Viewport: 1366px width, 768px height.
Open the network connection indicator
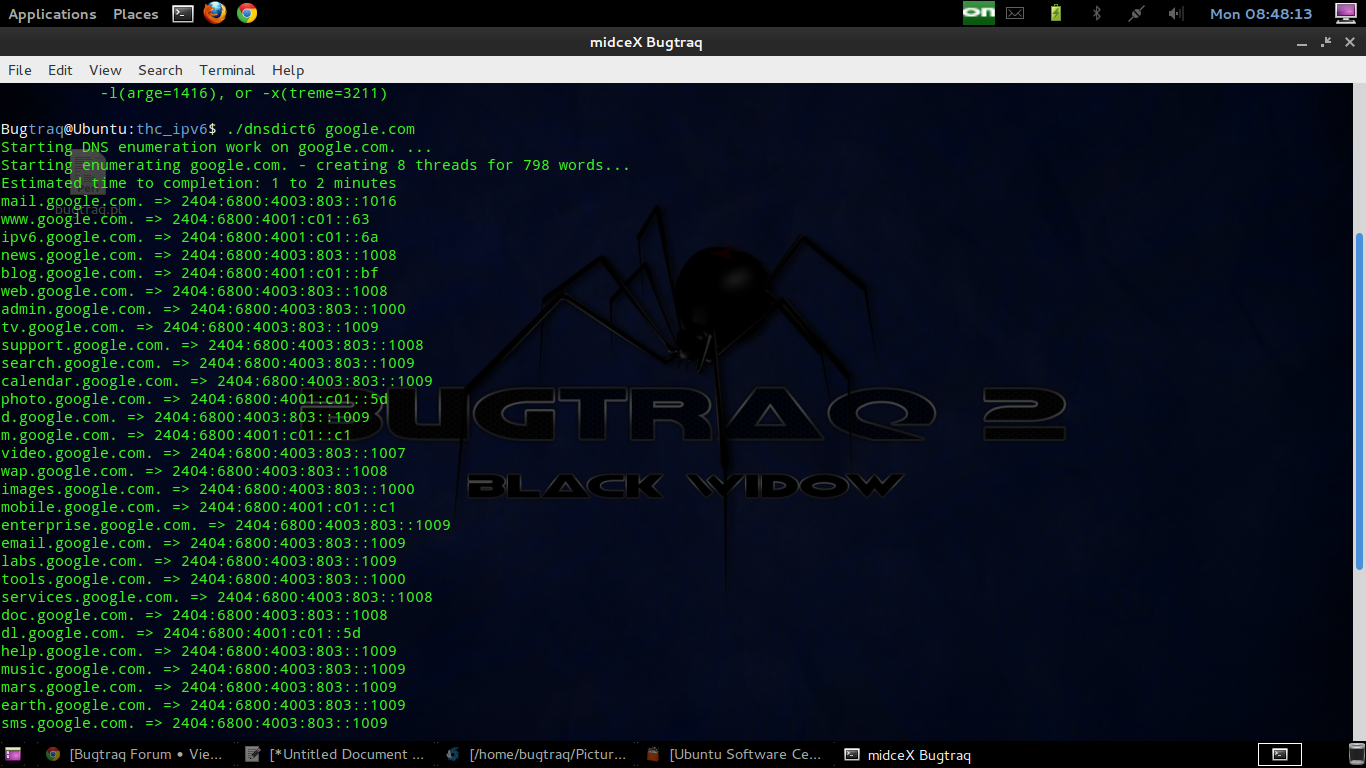click(1136, 13)
